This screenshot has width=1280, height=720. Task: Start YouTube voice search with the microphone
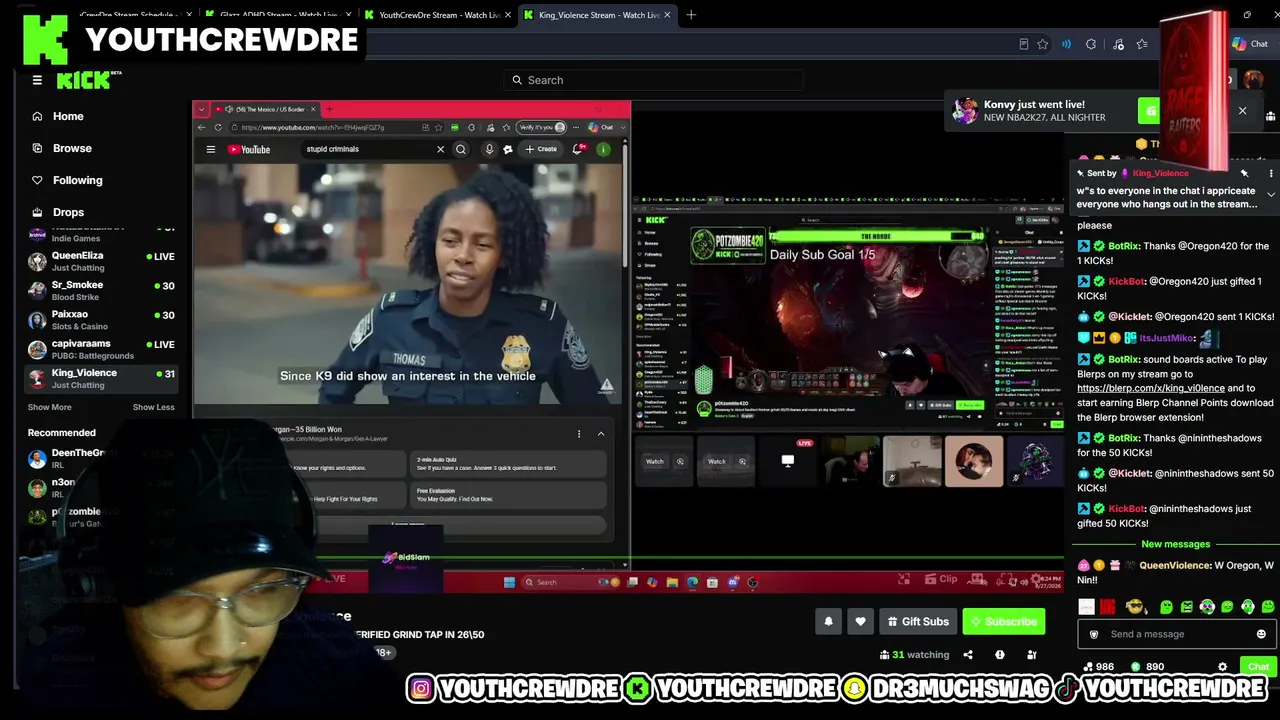489,149
